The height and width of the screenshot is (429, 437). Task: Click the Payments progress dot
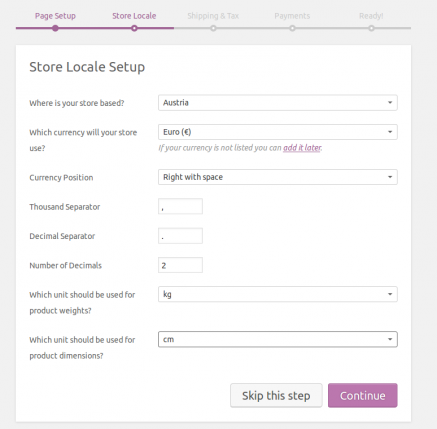click(292, 28)
